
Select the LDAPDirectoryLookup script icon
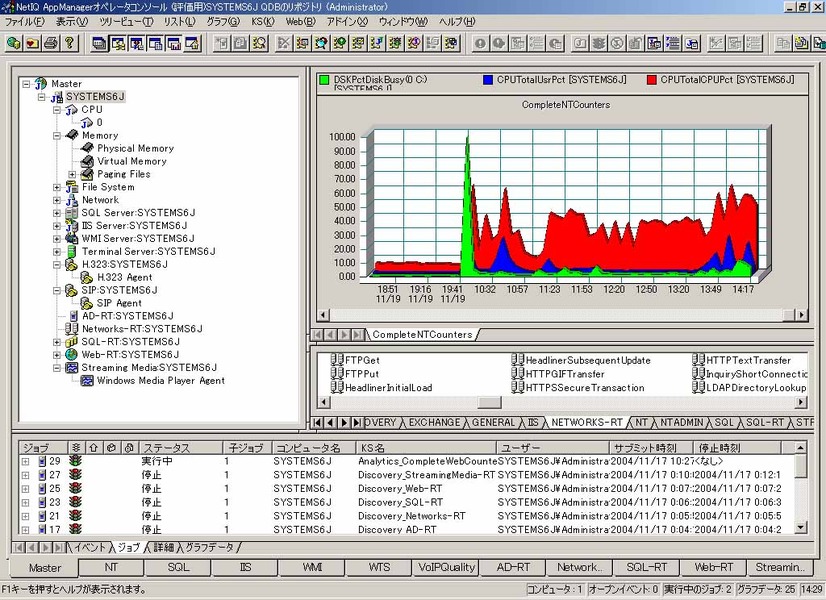pyautogui.click(x=698, y=387)
